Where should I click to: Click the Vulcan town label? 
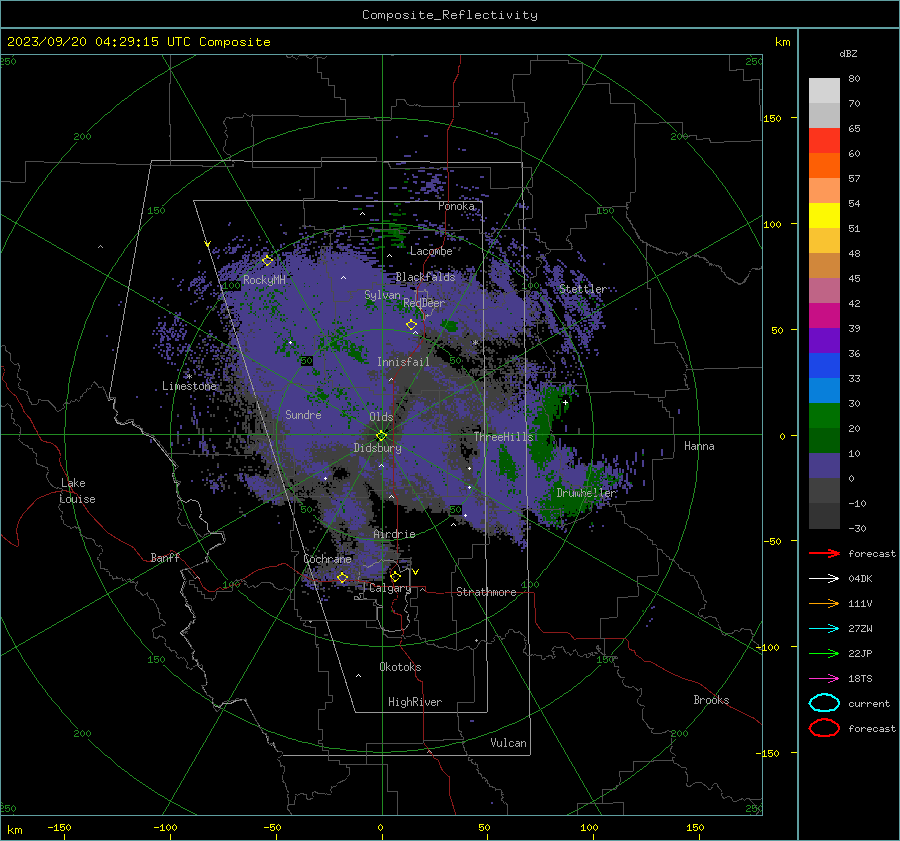508,743
